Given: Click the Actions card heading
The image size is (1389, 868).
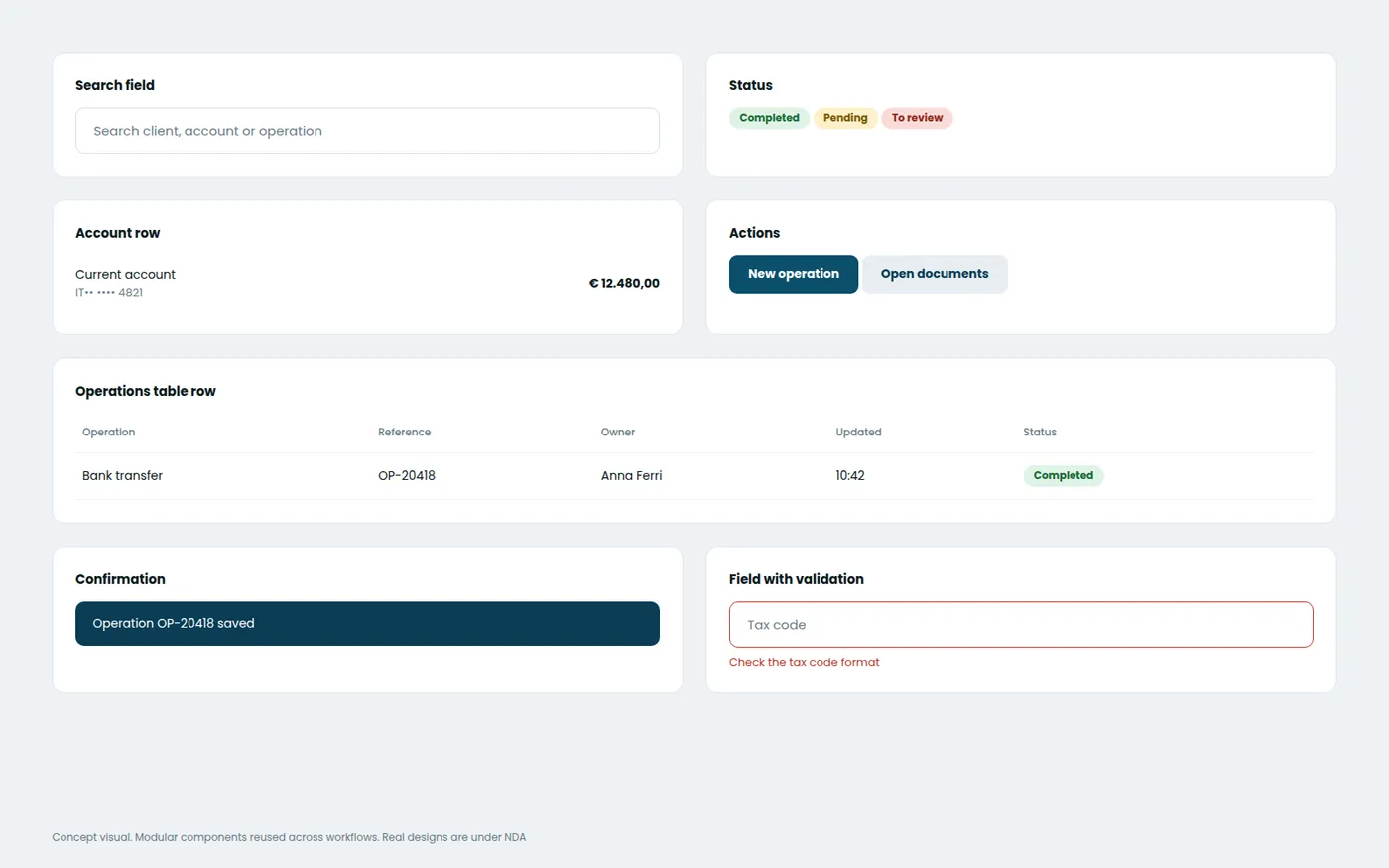Looking at the screenshot, I should pos(754,233).
